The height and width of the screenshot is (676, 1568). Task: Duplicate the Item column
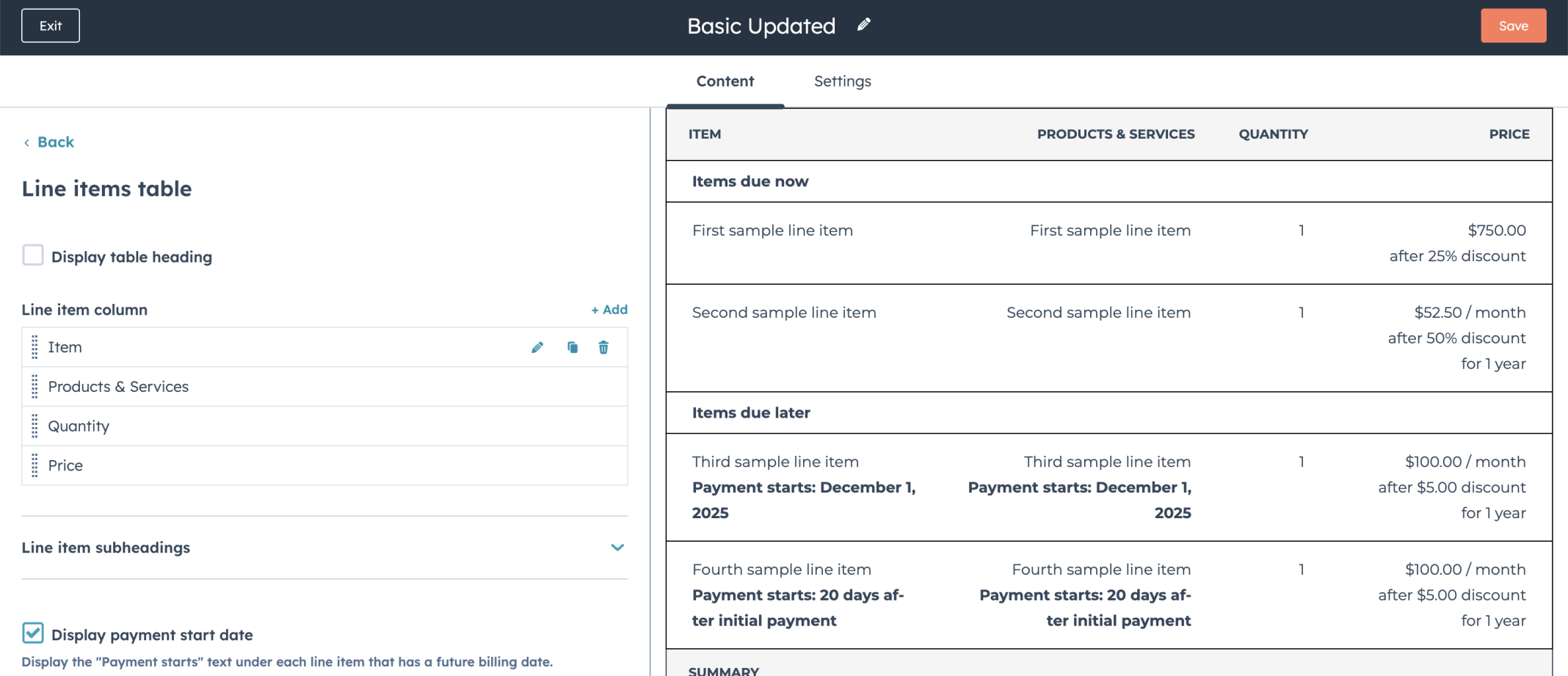(573, 347)
